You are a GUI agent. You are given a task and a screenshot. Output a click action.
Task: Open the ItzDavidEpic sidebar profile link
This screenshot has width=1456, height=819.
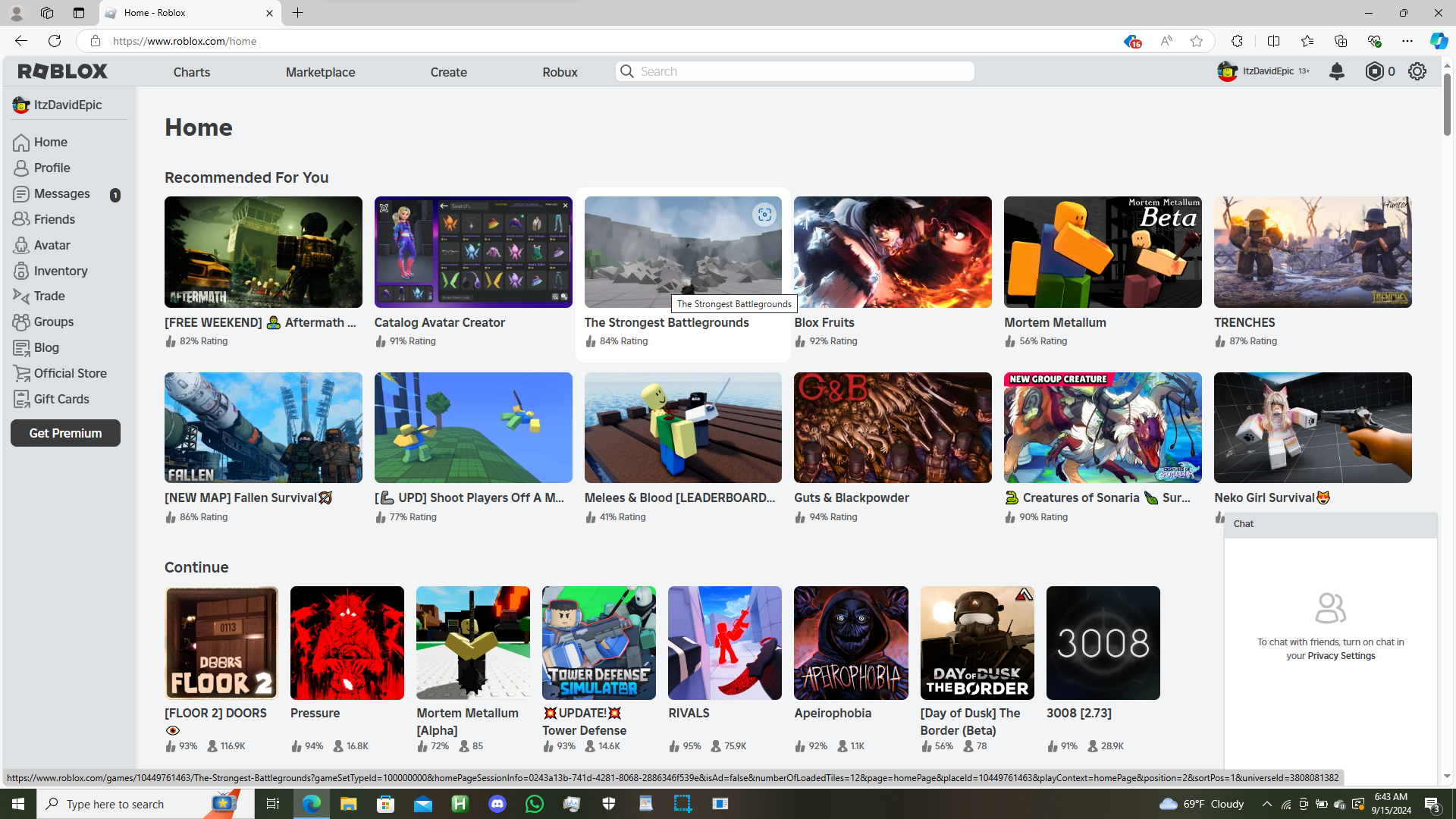tap(58, 105)
